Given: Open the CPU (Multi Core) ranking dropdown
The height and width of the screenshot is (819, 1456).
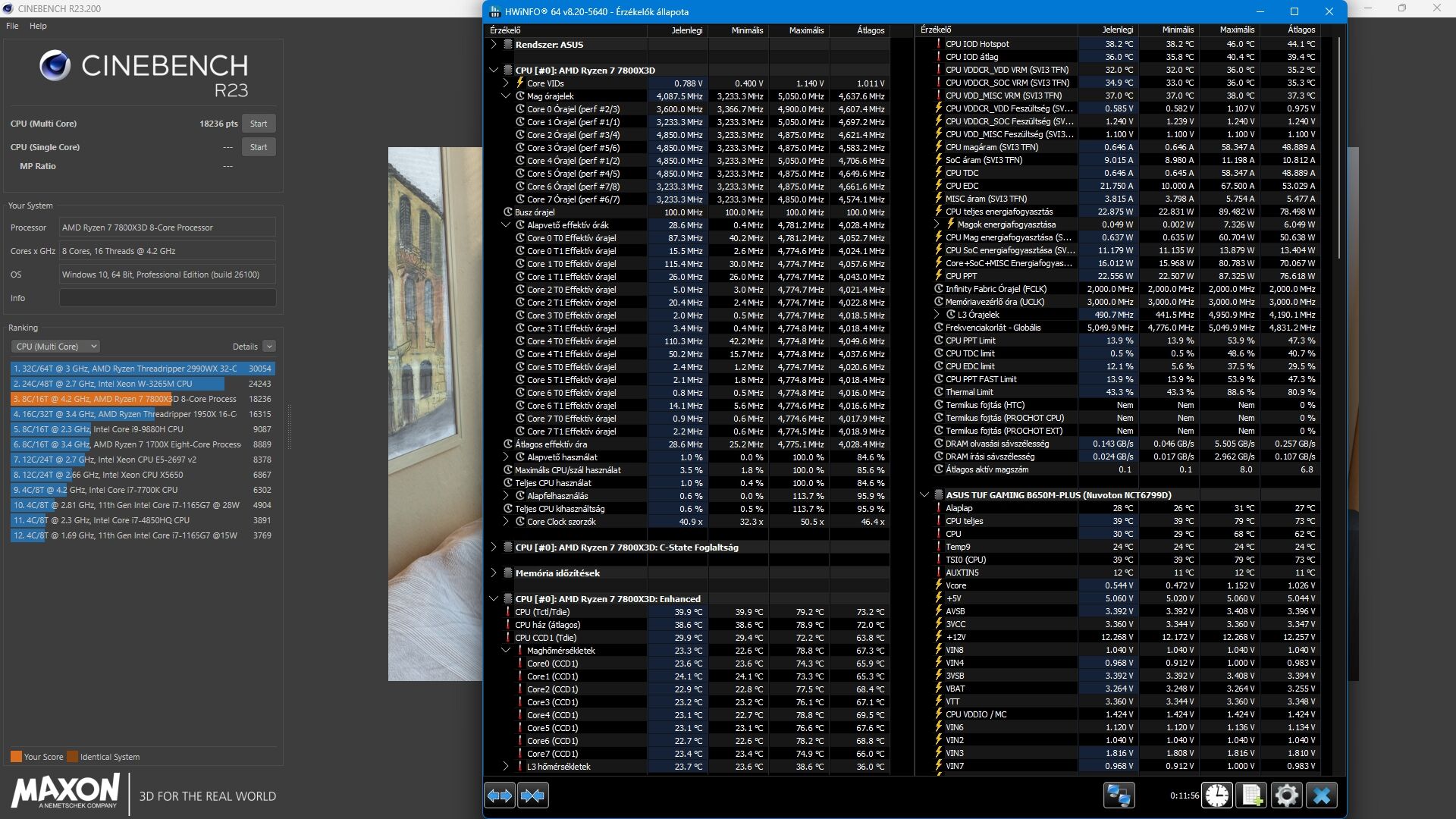Looking at the screenshot, I should [x=55, y=347].
